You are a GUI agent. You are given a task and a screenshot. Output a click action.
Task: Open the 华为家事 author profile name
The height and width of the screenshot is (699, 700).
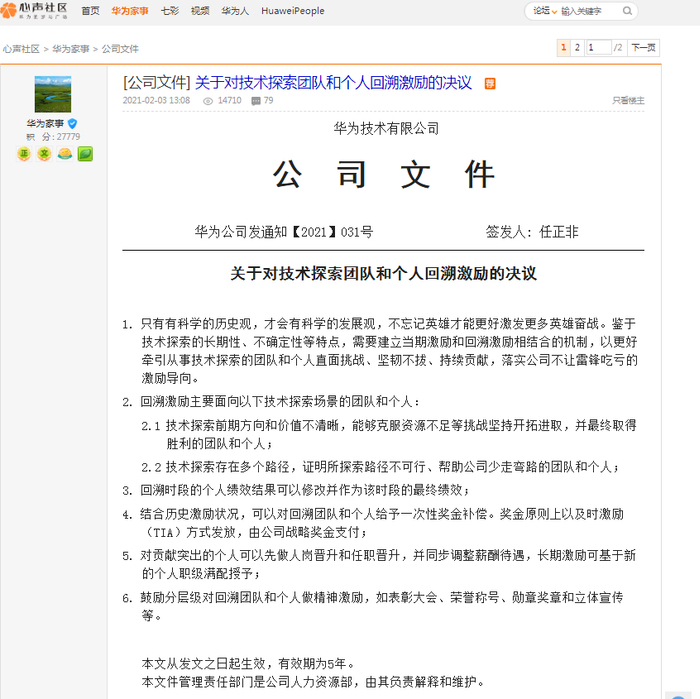click(45, 123)
